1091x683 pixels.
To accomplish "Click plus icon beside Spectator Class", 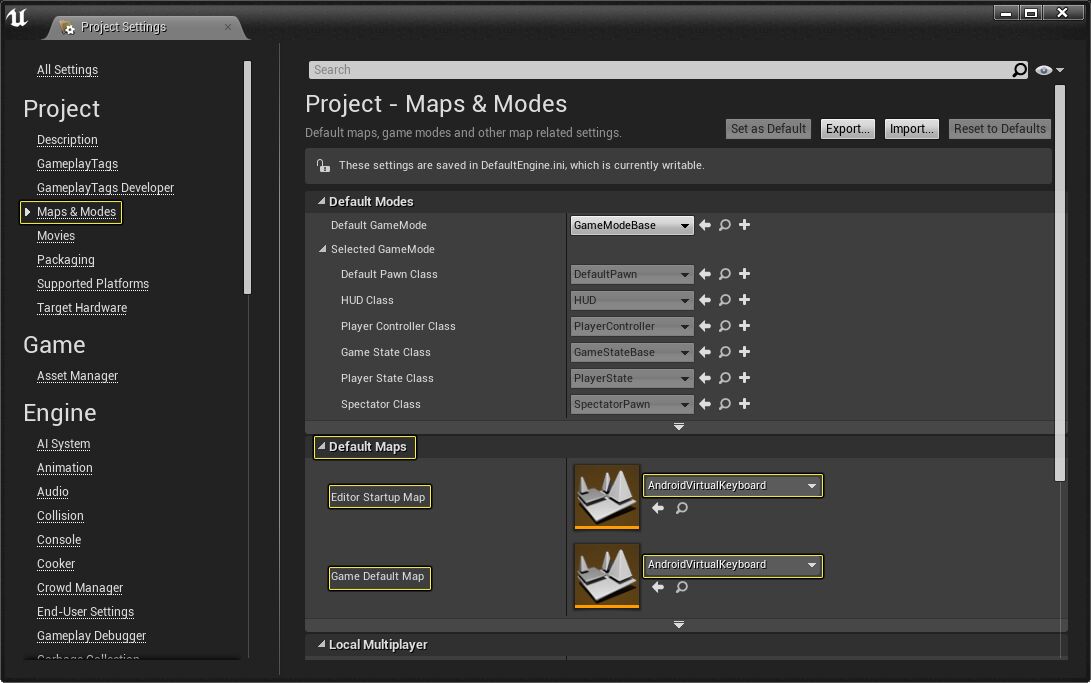I will 744,404.
